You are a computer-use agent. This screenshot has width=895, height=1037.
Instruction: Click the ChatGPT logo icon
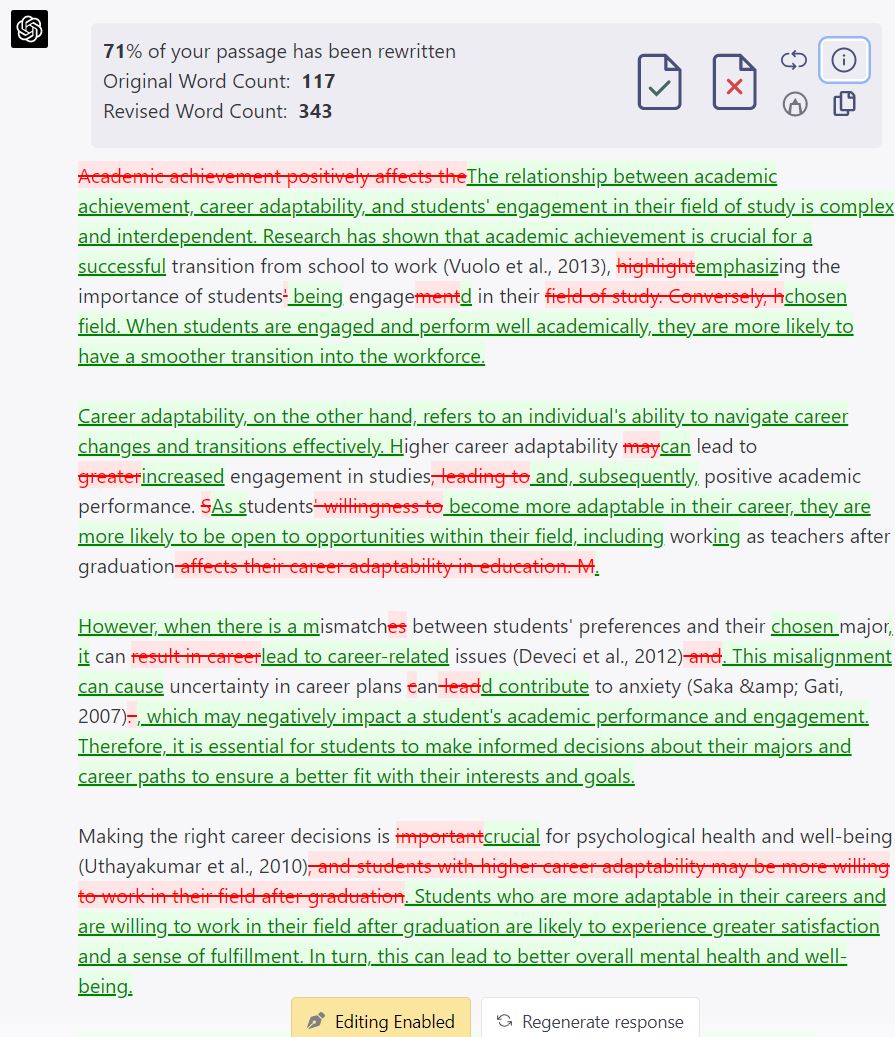(x=29, y=29)
